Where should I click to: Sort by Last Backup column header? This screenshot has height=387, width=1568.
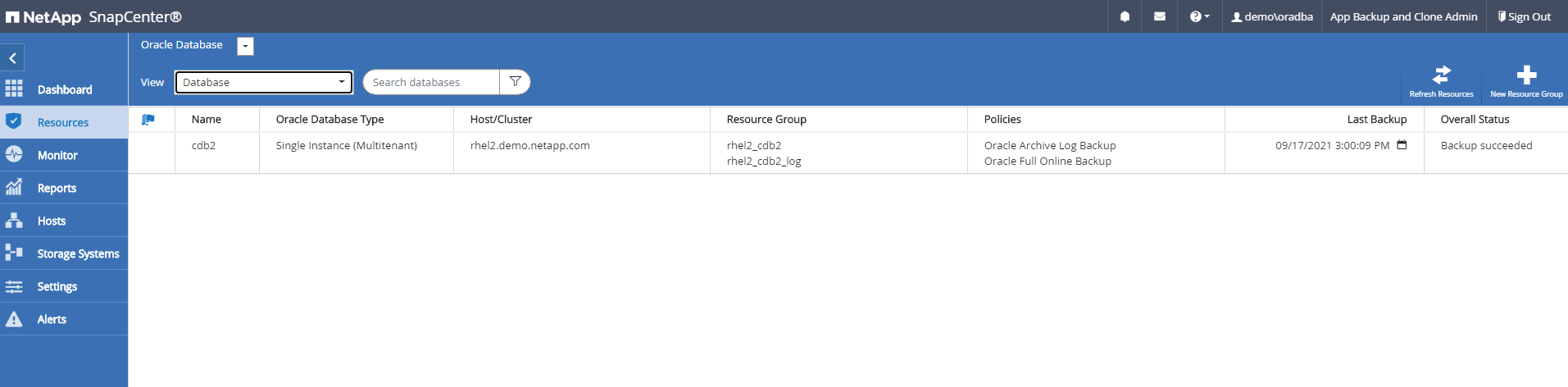[1377, 119]
